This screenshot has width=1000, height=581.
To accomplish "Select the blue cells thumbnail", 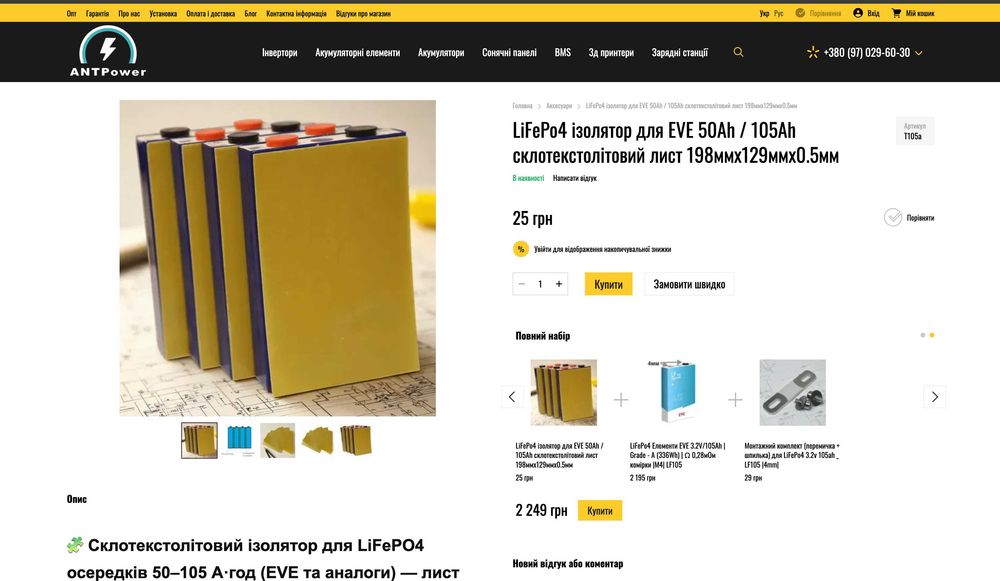I will [239, 440].
